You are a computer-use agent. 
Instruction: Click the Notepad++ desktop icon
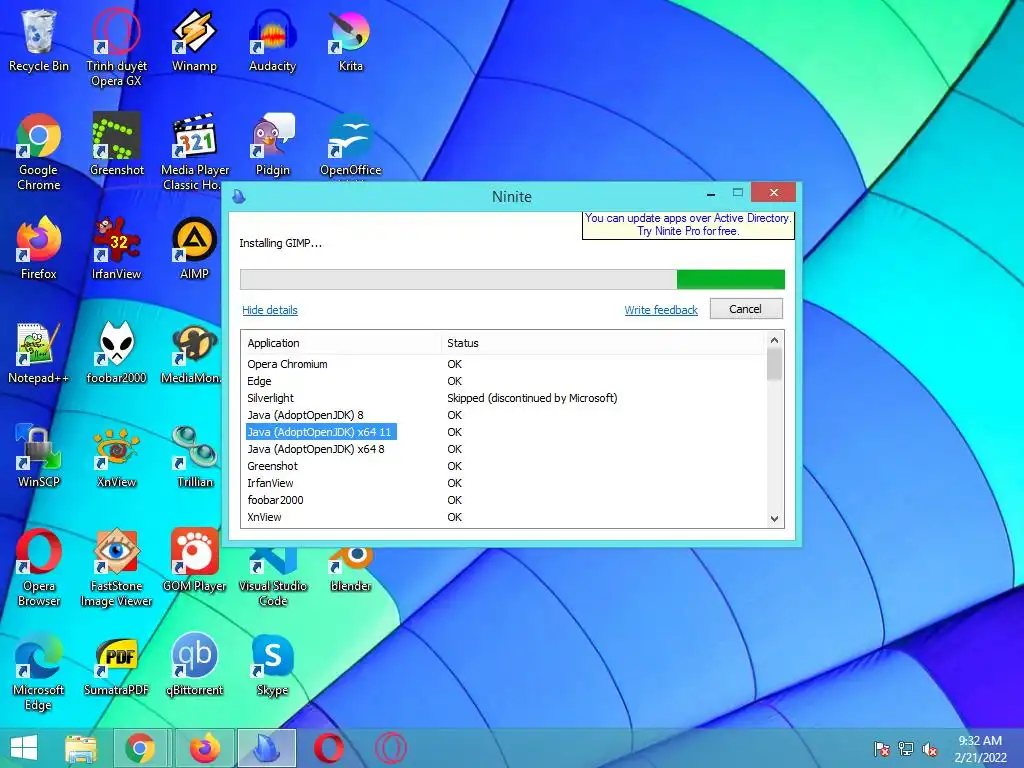39,353
